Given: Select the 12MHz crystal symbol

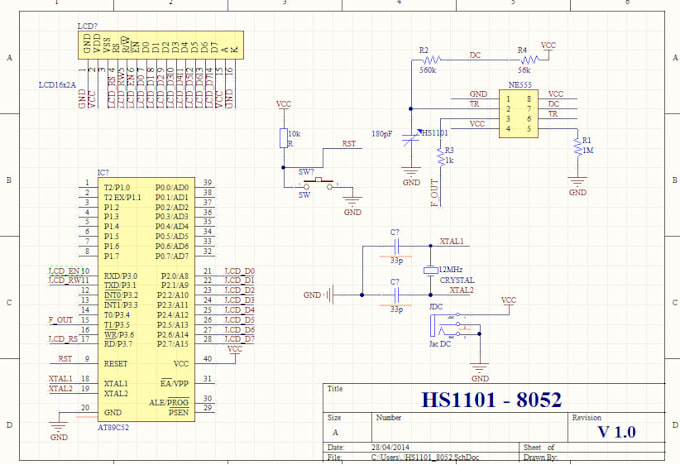Looking at the screenshot, I should pos(431,270).
